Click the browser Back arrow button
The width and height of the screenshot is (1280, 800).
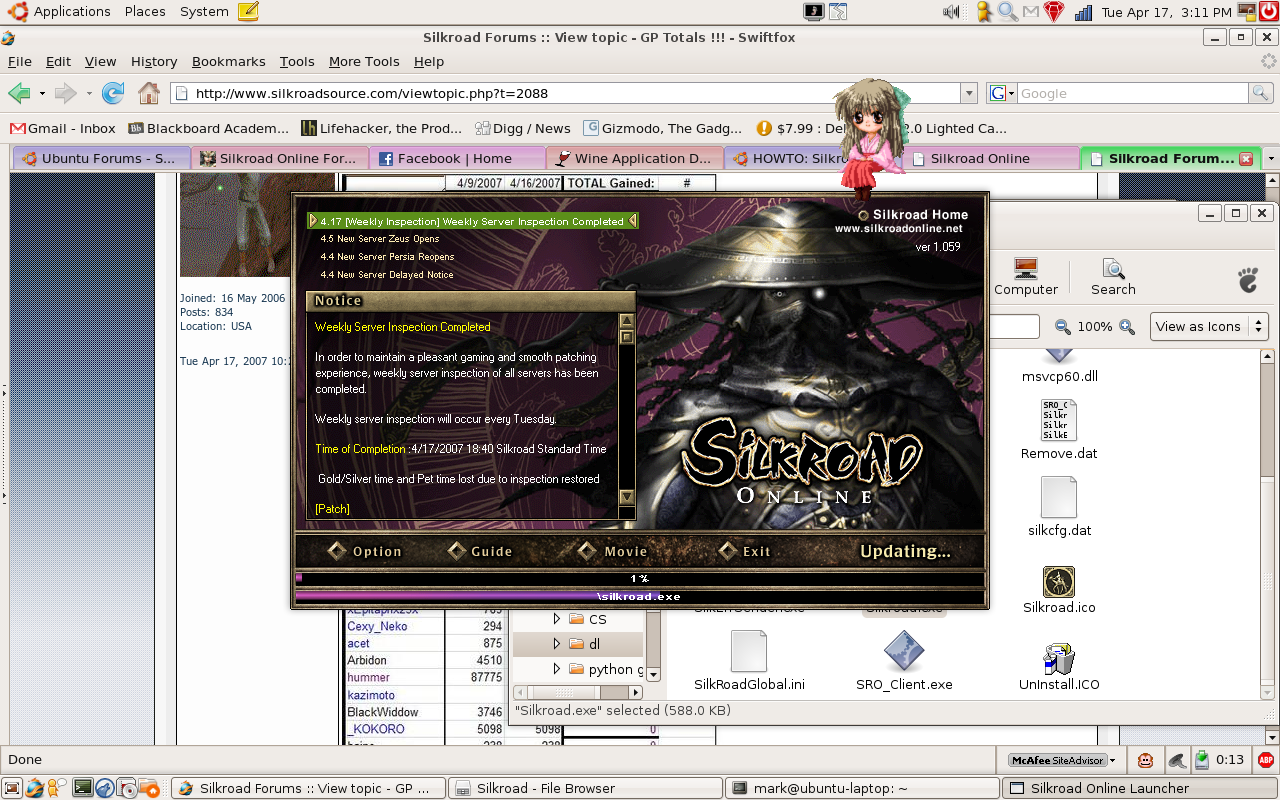pyautogui.click(x=19, y=93)
